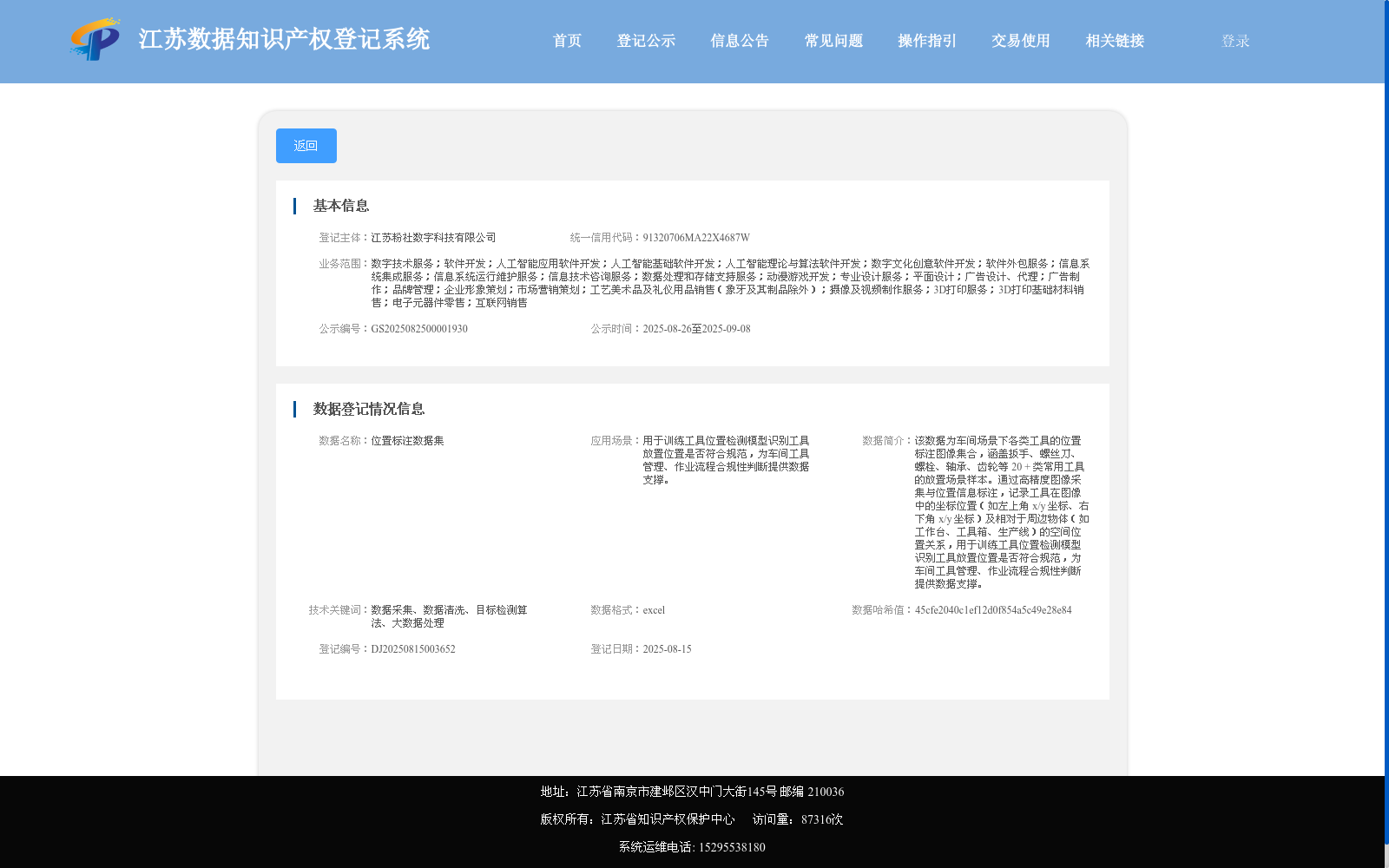Select registration number DJ20250815003652
The image size is (1389, 868).
pyautogui.click(x=413, y=649)
